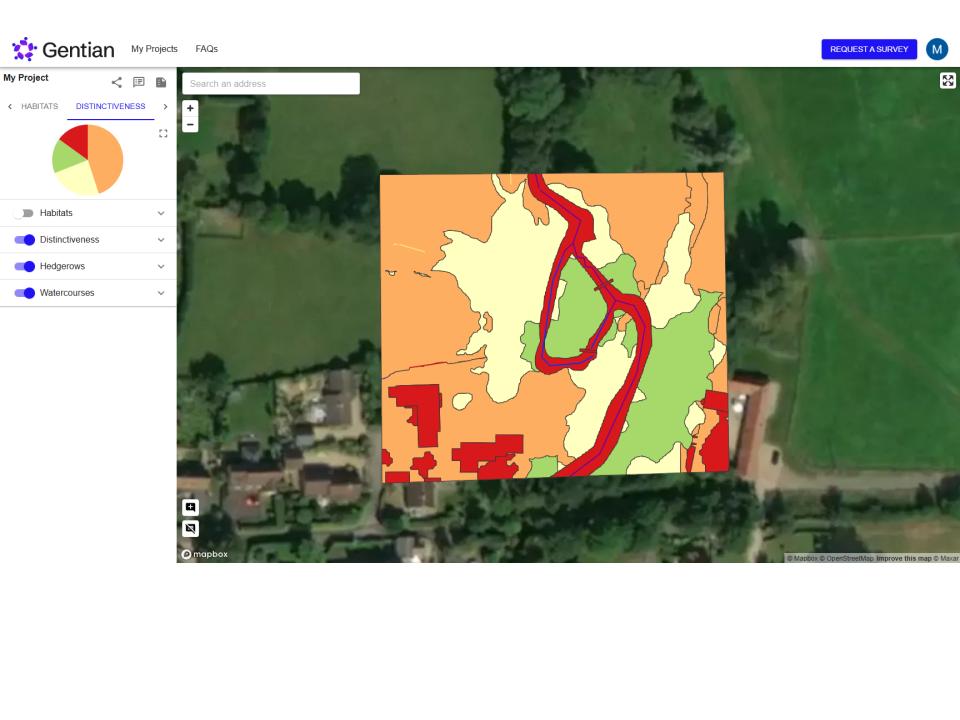
Task: Hide comments on the map
Action: (x=190, y=528)
